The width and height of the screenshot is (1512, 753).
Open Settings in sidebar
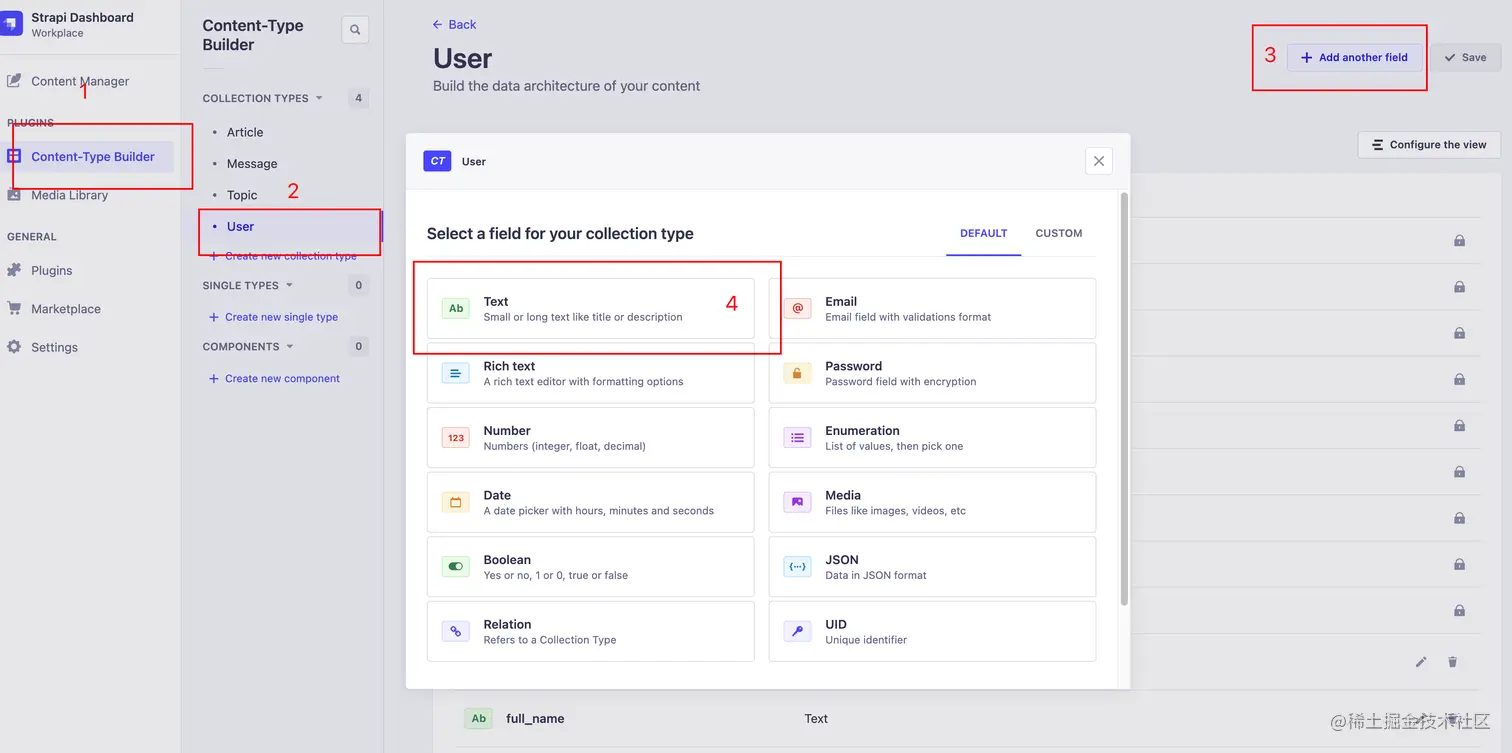(54, 347)
